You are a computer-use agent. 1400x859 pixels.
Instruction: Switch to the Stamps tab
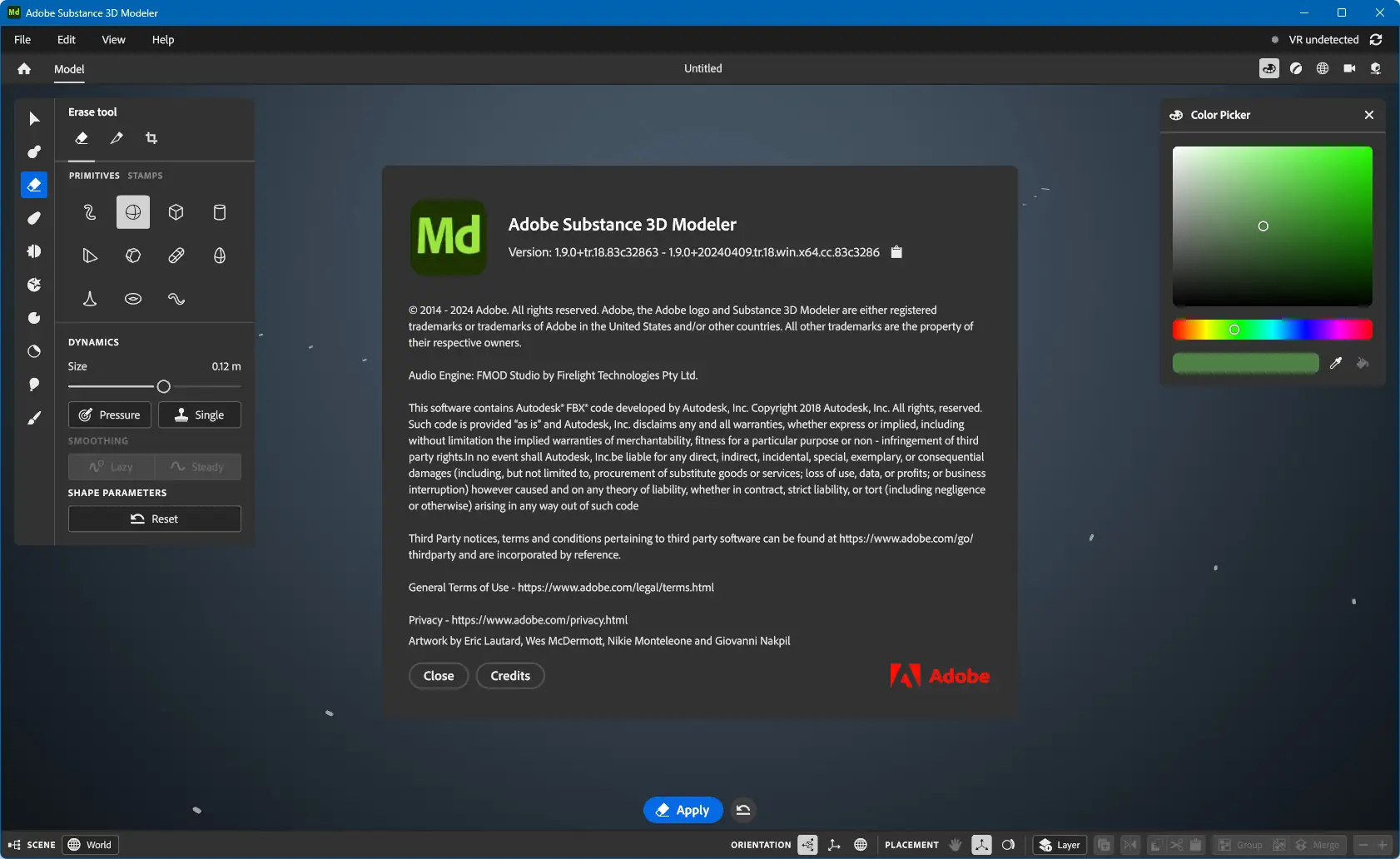pyautogui.click(x=145, y=176)
